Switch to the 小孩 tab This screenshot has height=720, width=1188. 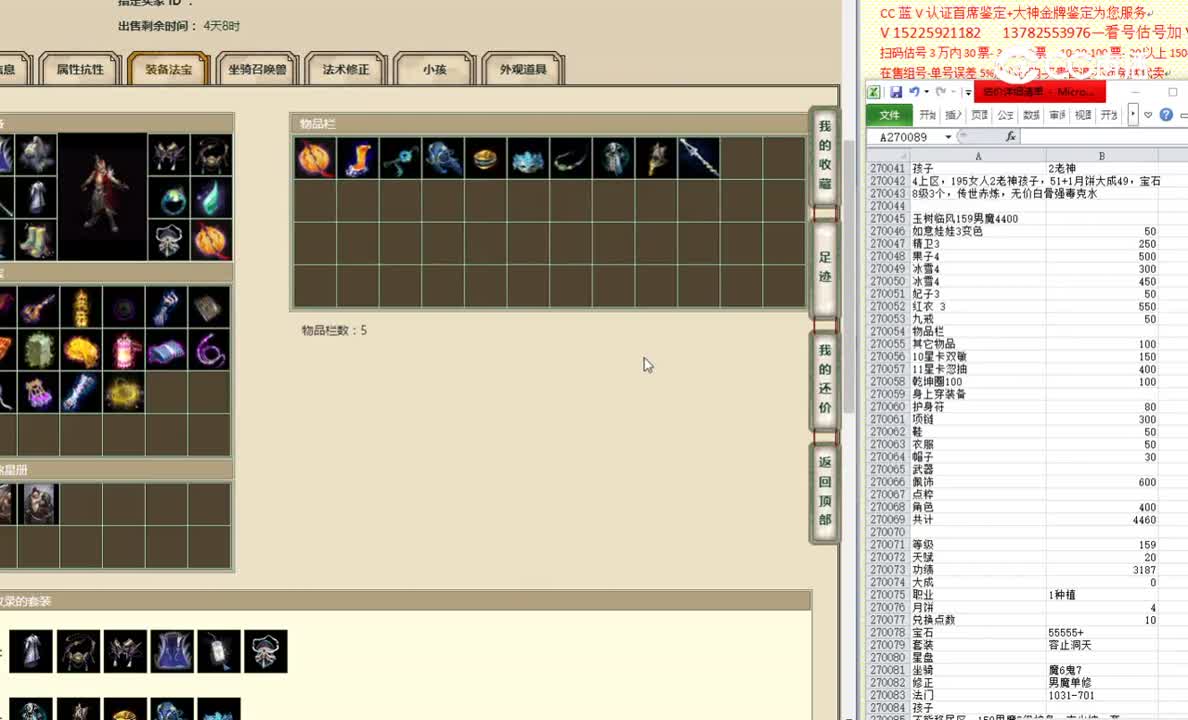(x=434, y=69)
